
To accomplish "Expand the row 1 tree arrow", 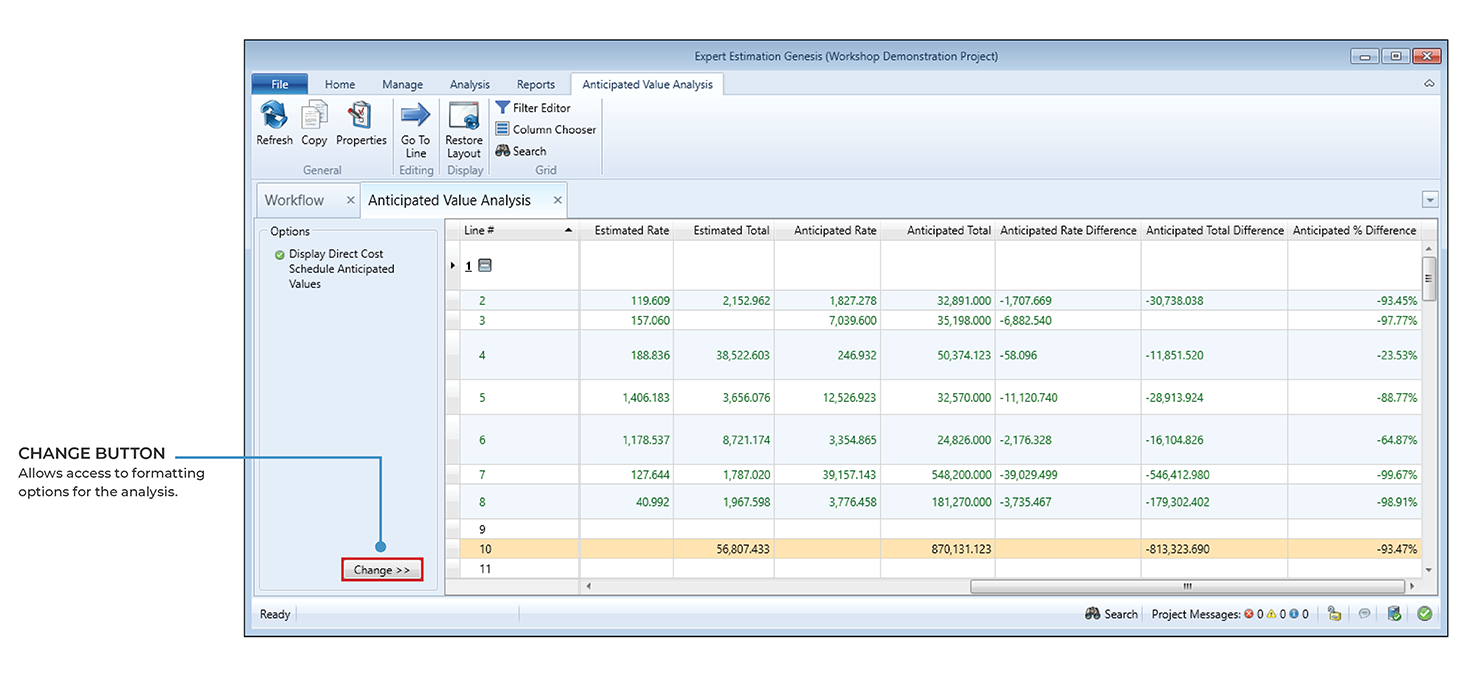I will point(455,266).
